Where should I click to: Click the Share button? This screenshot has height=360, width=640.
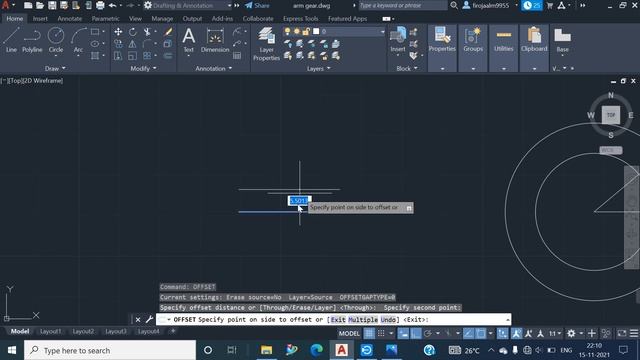coord(257,5)
